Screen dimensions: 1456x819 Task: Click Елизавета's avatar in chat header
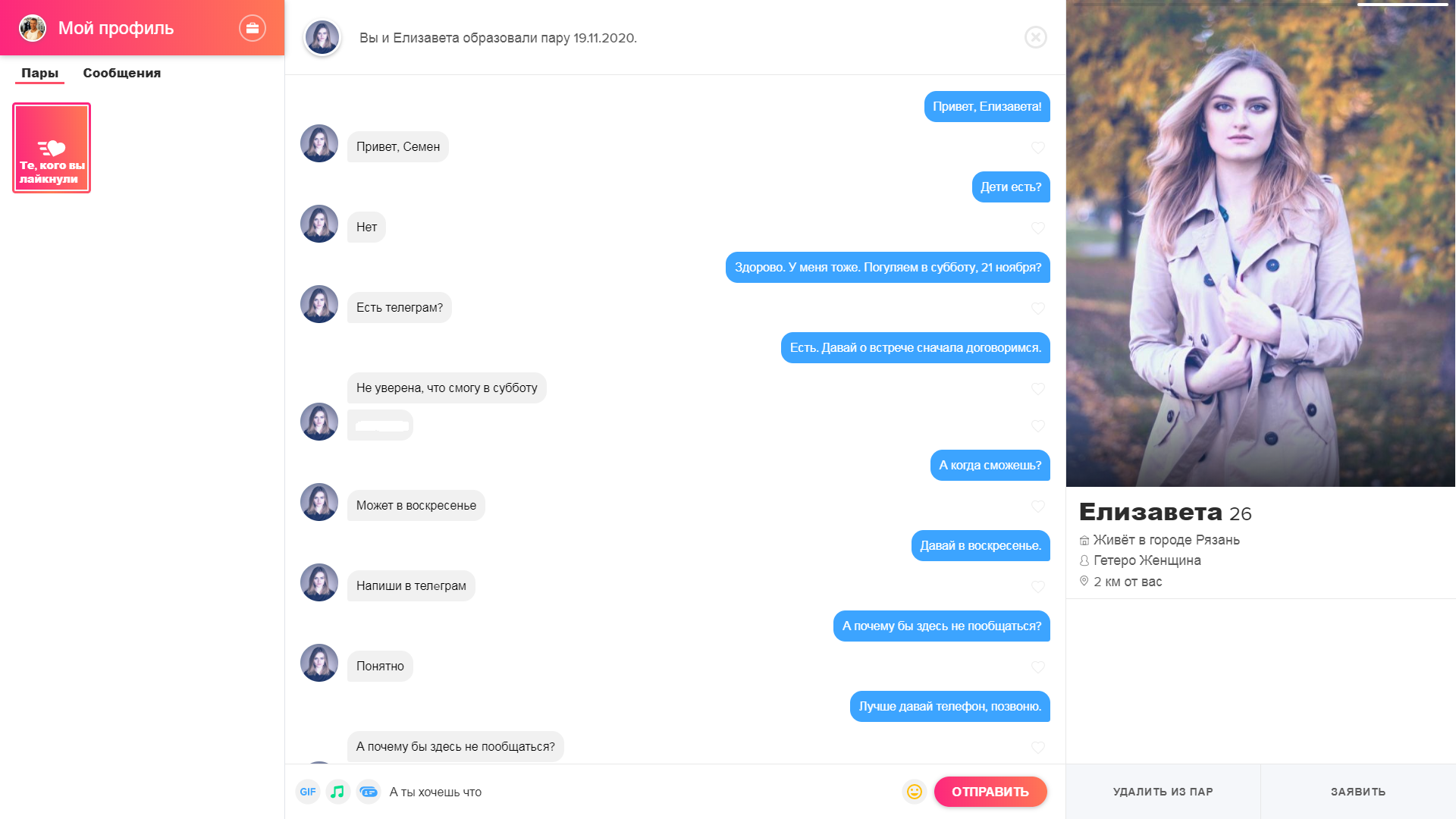coord(322,37)
